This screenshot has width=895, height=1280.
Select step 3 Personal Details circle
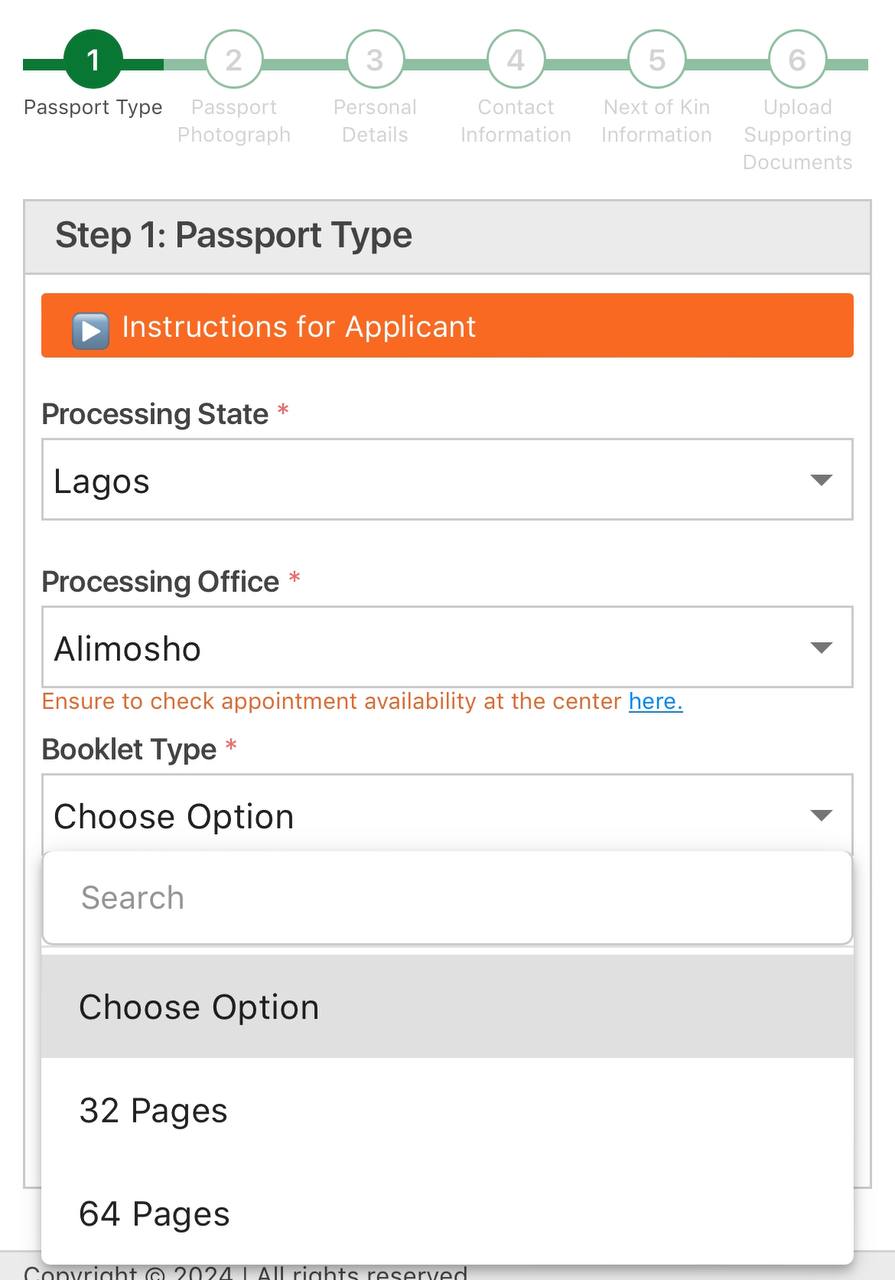tap(375, 60)
